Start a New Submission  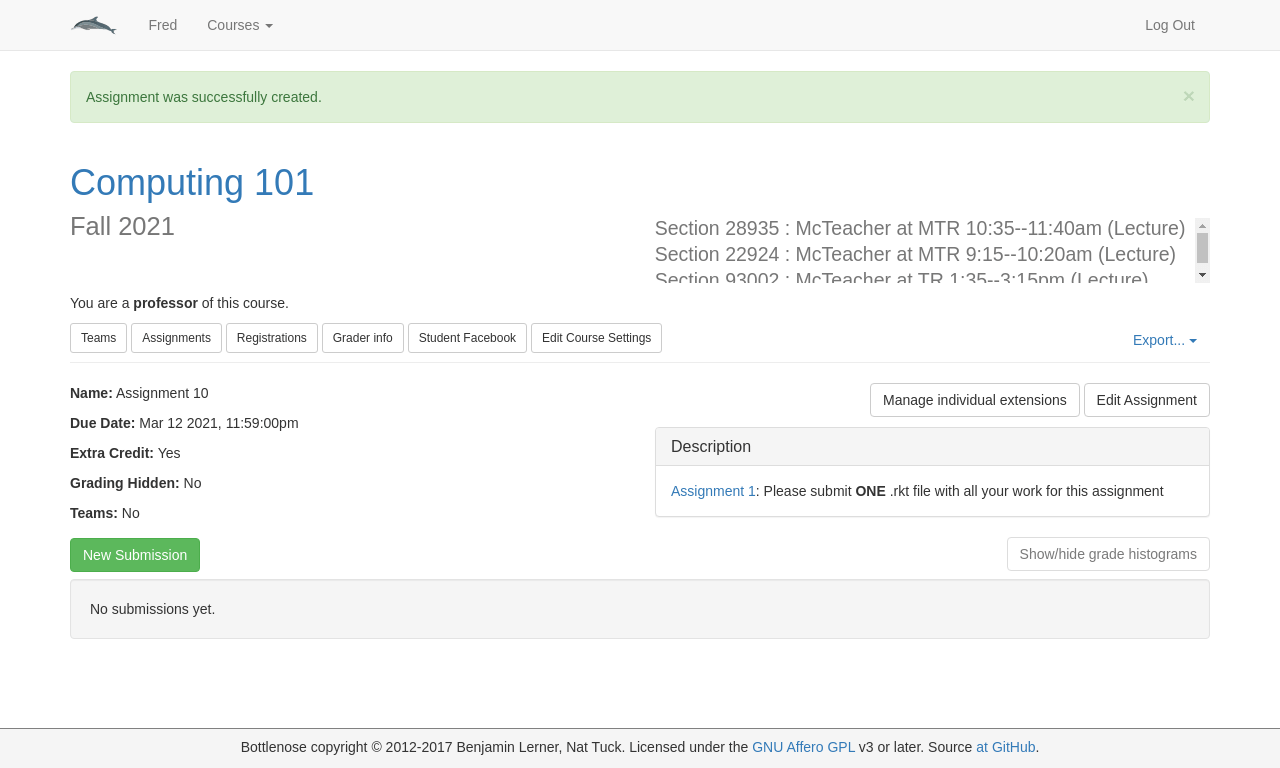pos(135,555)
